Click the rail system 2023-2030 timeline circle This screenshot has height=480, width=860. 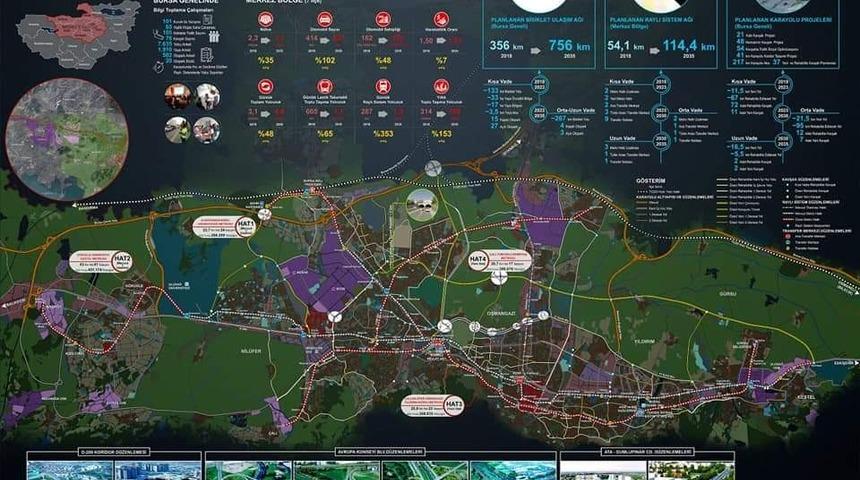pyautogui.click(x=661, y=113)
